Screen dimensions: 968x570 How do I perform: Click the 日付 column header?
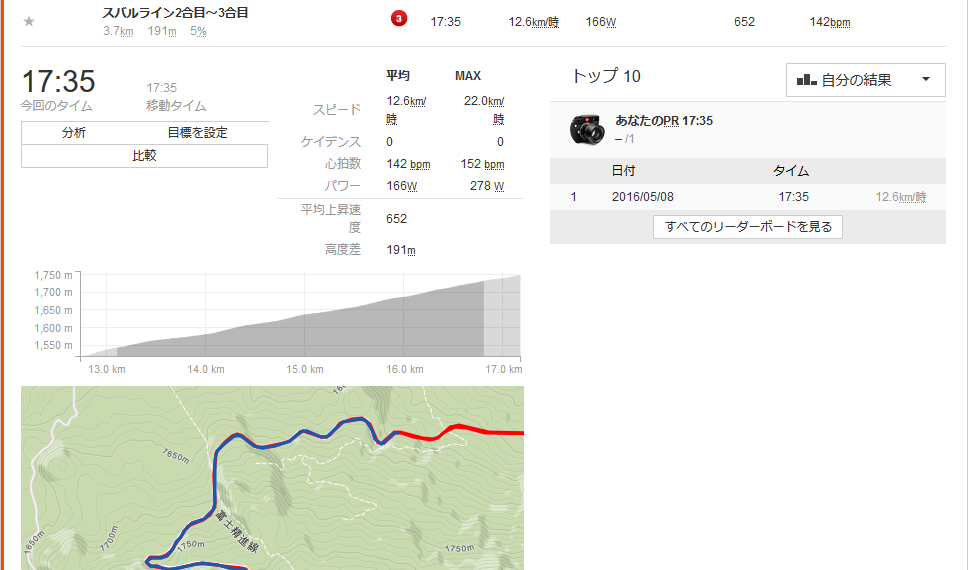click(623, 170)
